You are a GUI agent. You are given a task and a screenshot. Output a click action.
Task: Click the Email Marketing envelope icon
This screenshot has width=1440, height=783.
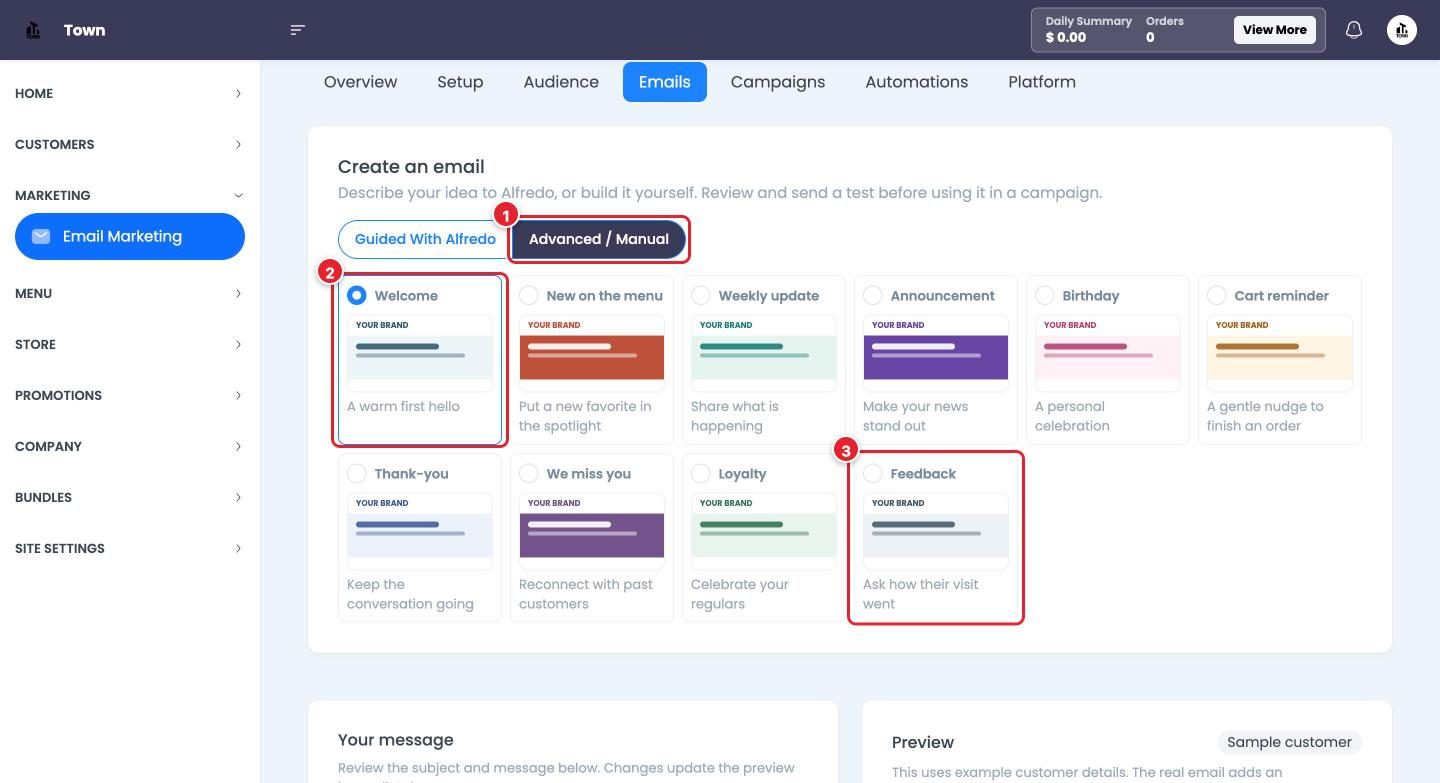[41, 236]
